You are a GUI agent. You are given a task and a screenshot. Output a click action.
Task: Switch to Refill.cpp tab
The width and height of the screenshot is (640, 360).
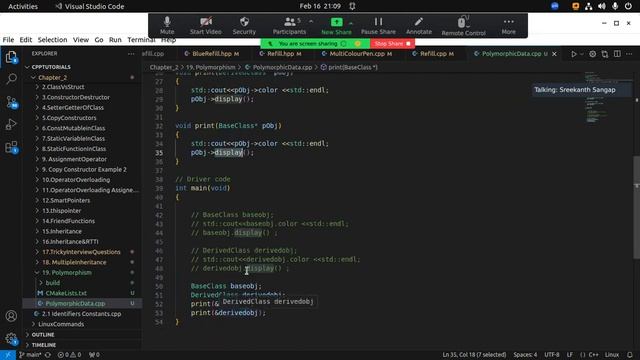(x=433, y=54)
